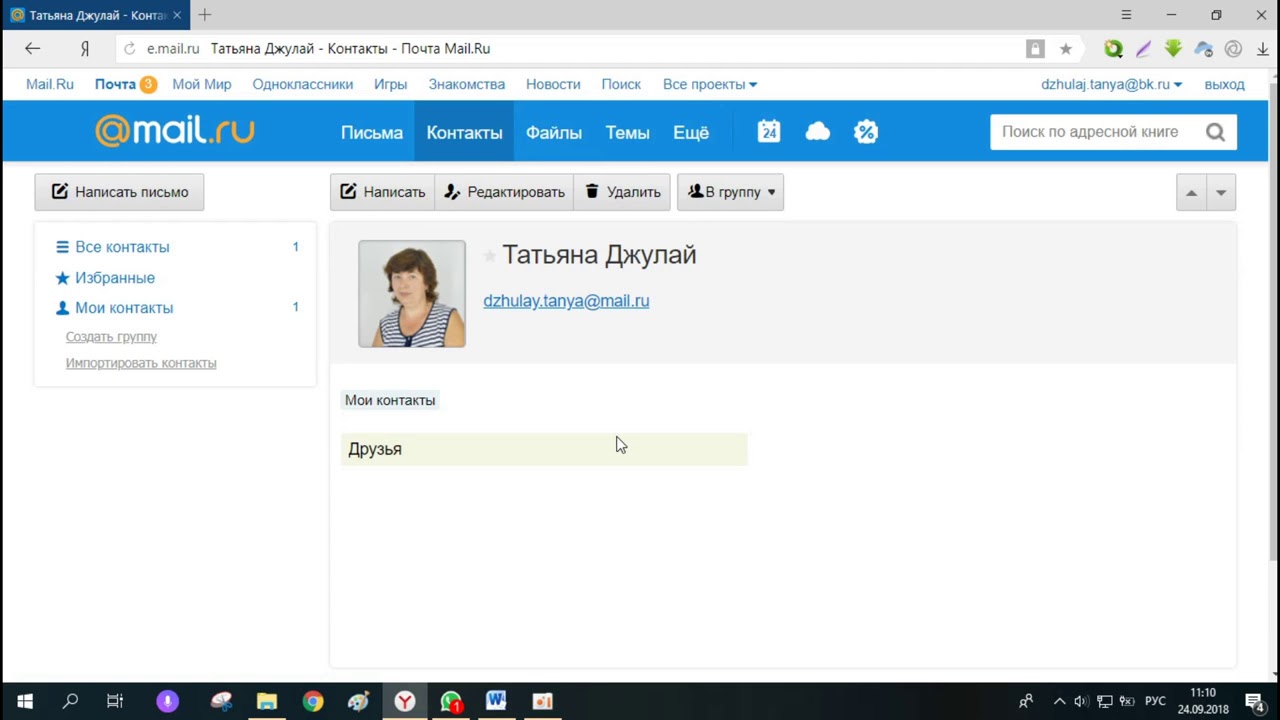Open the Файлы tab
Screen dimensions: 1280x720
pyautogui.click(x=554, y=132)
